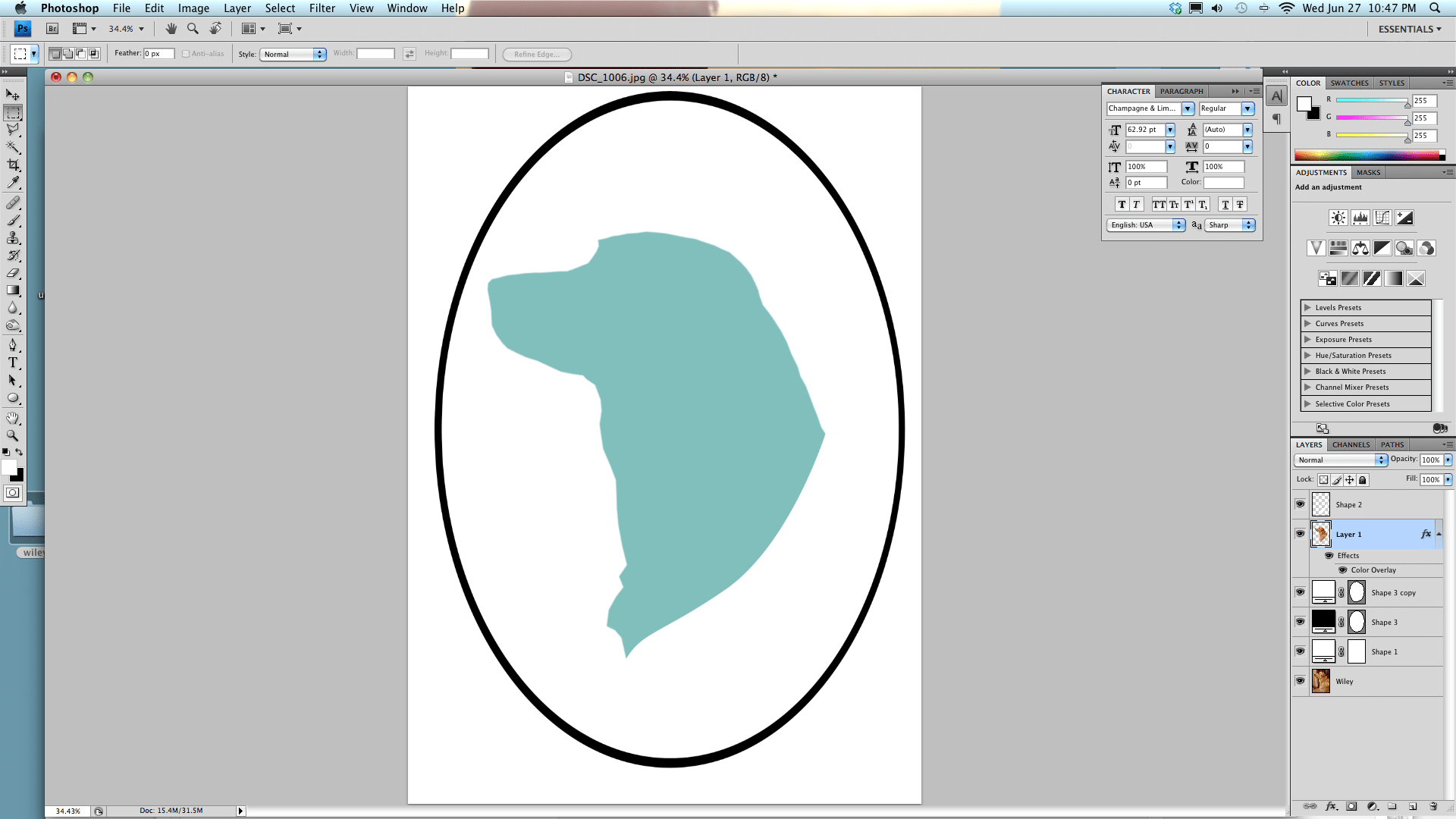Select the Brush tool

[x=13, y=221]
